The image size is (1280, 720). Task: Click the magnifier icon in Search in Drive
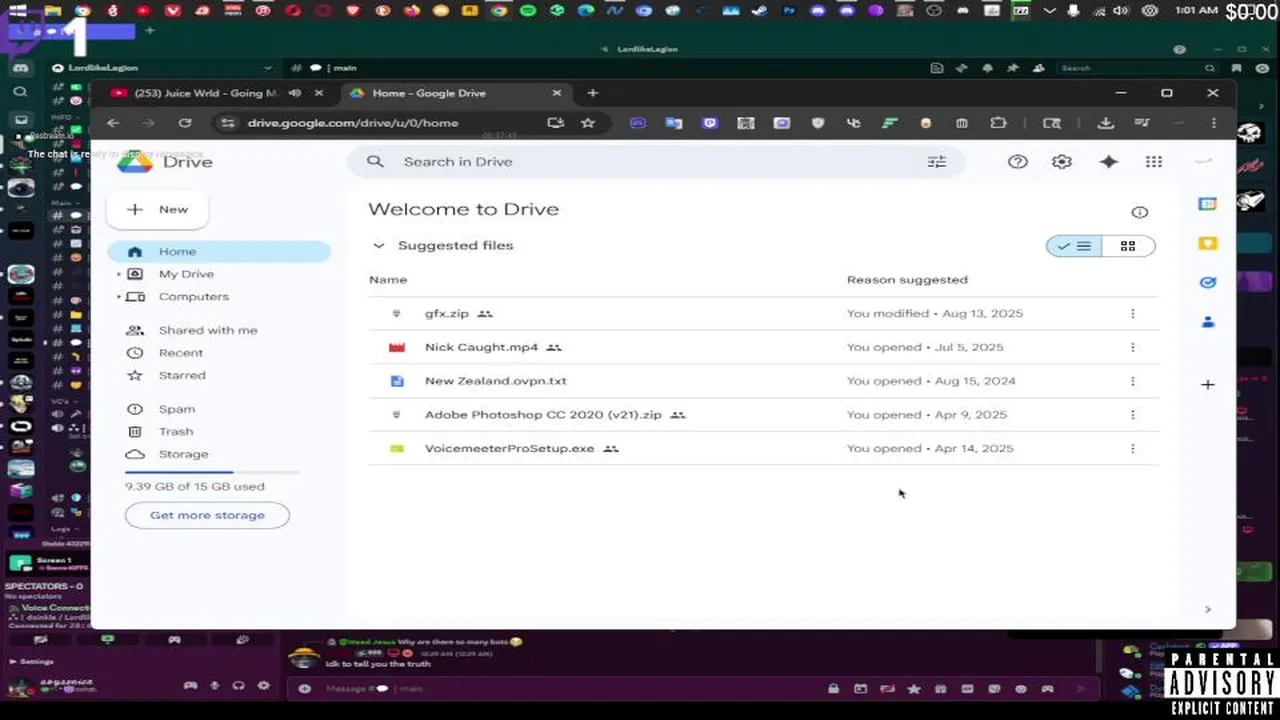tap(375, 161)
